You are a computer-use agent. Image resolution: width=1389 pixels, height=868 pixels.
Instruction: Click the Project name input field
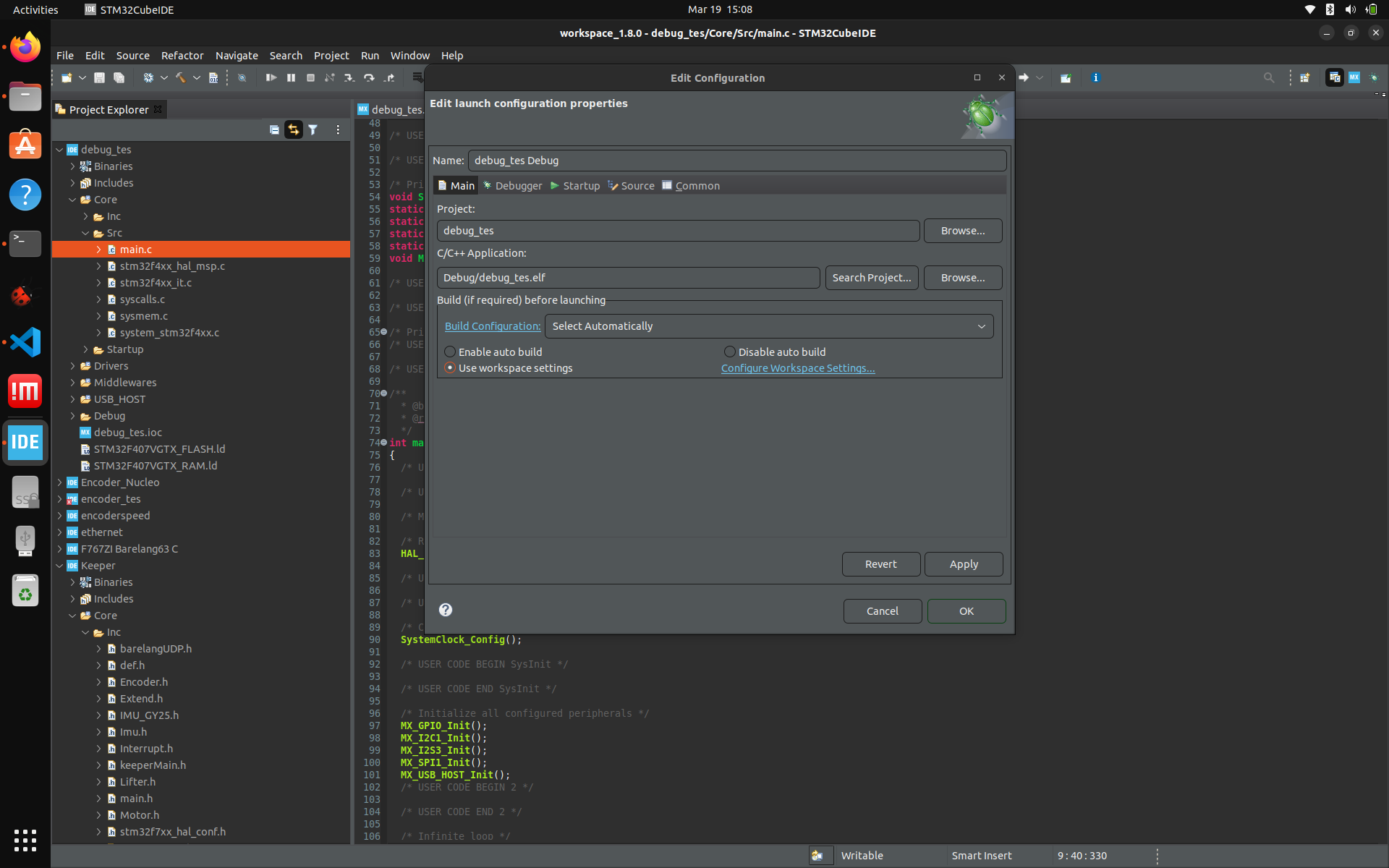[x=678, y=231]
